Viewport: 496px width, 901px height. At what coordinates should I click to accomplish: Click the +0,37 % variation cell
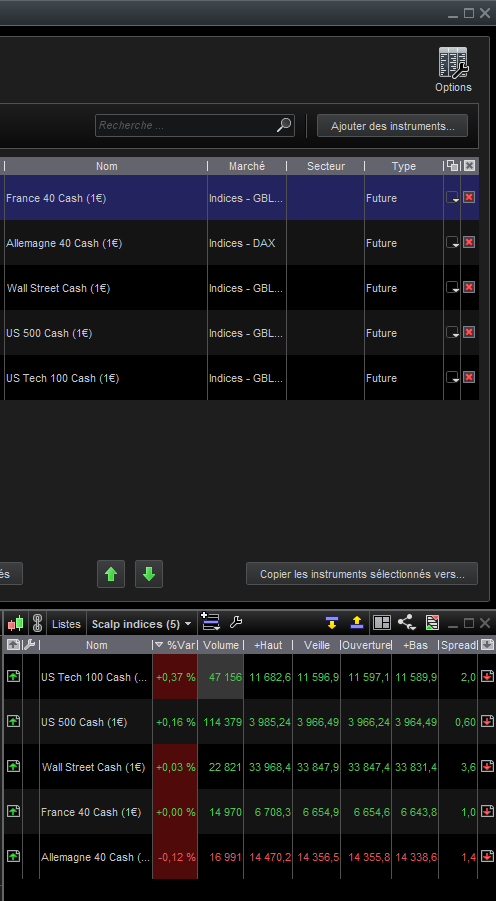pos(175,677)
